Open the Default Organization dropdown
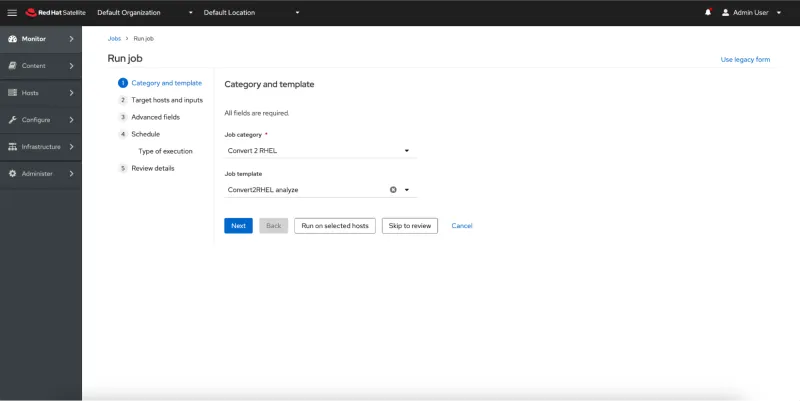Screen dimensions: 800x401 [x=144, y=12]
